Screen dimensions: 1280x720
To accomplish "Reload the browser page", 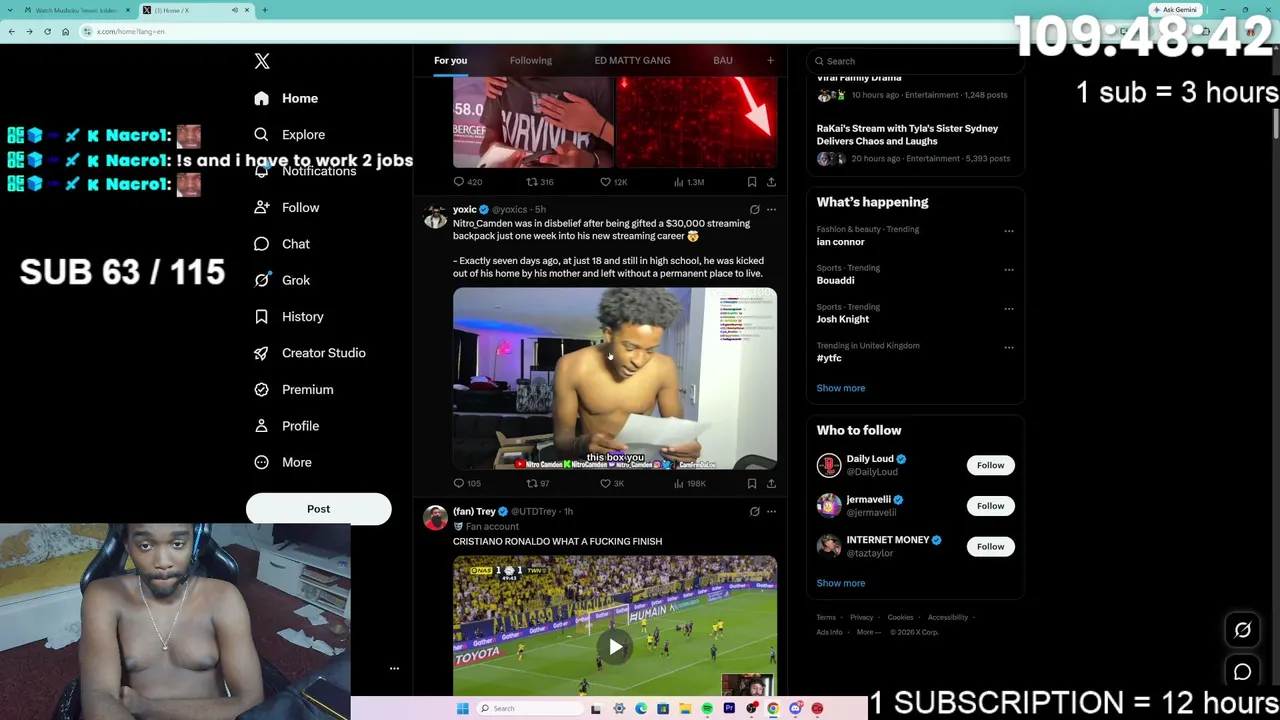I will (47, 32).
